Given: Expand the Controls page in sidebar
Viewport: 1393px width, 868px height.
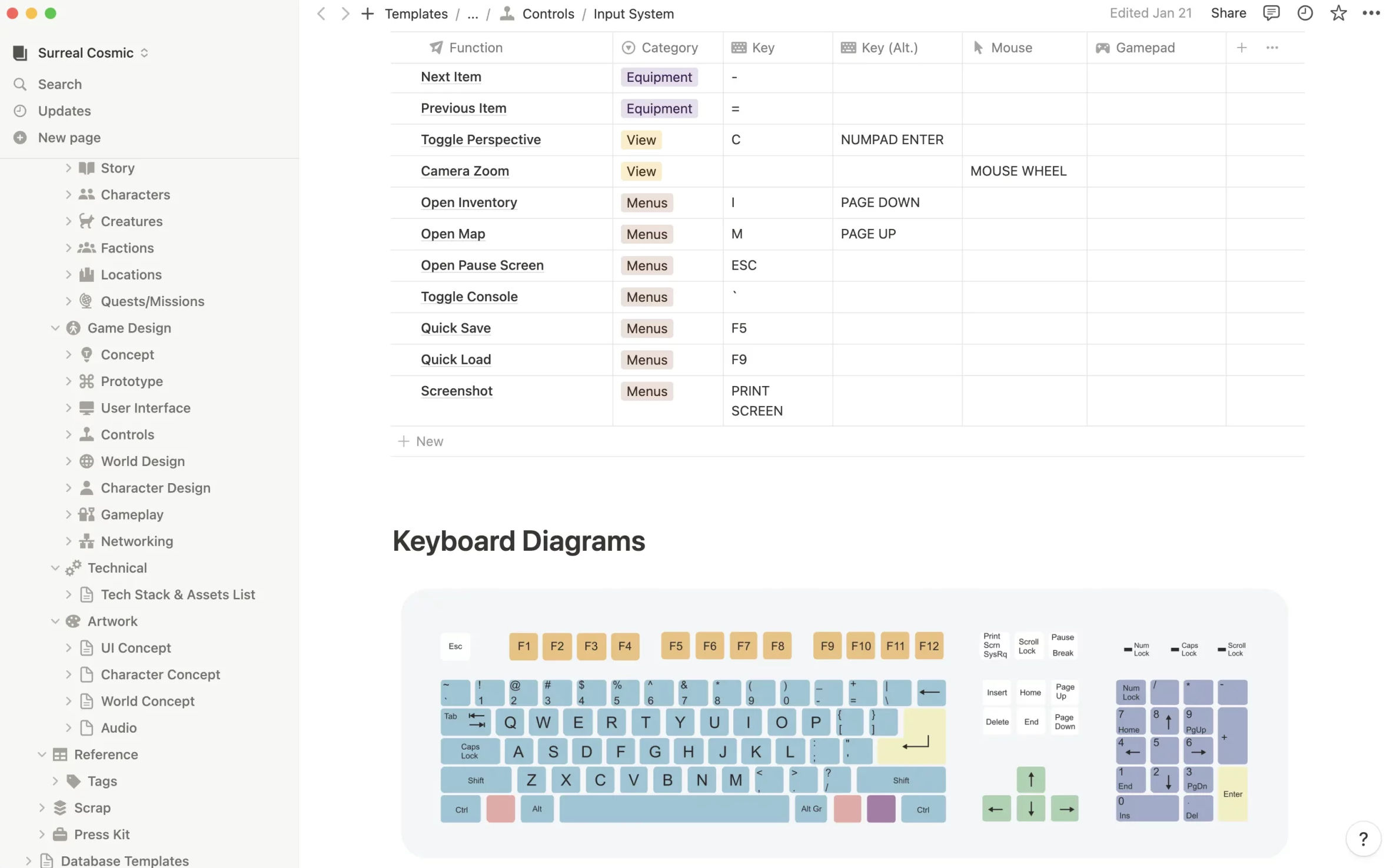Looking at the screenshot, I should [x=68, y=434].
